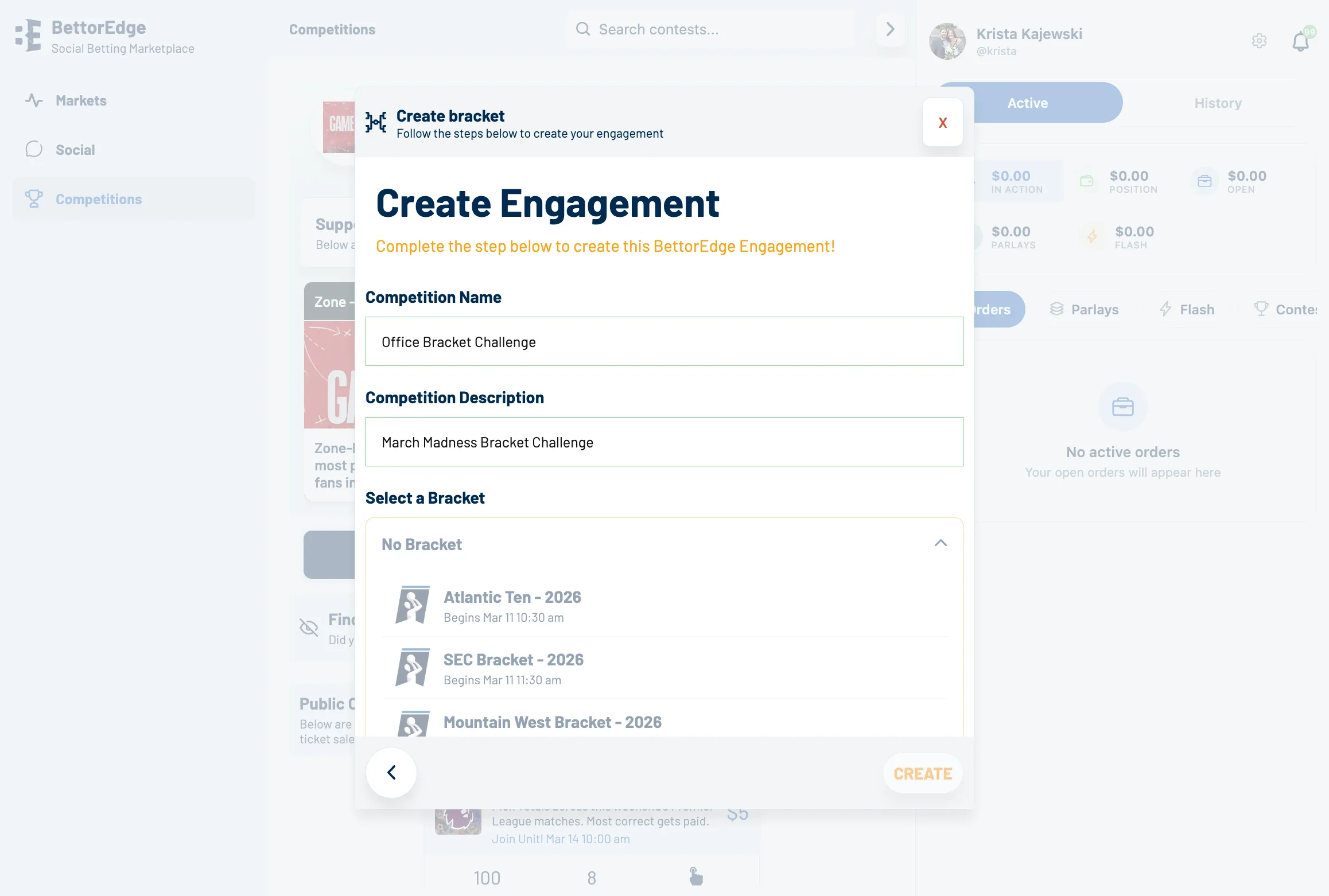Screen dimensions: 1329x896
Task: Click the Create bracket header icon
Action: [x=376, y=122]
